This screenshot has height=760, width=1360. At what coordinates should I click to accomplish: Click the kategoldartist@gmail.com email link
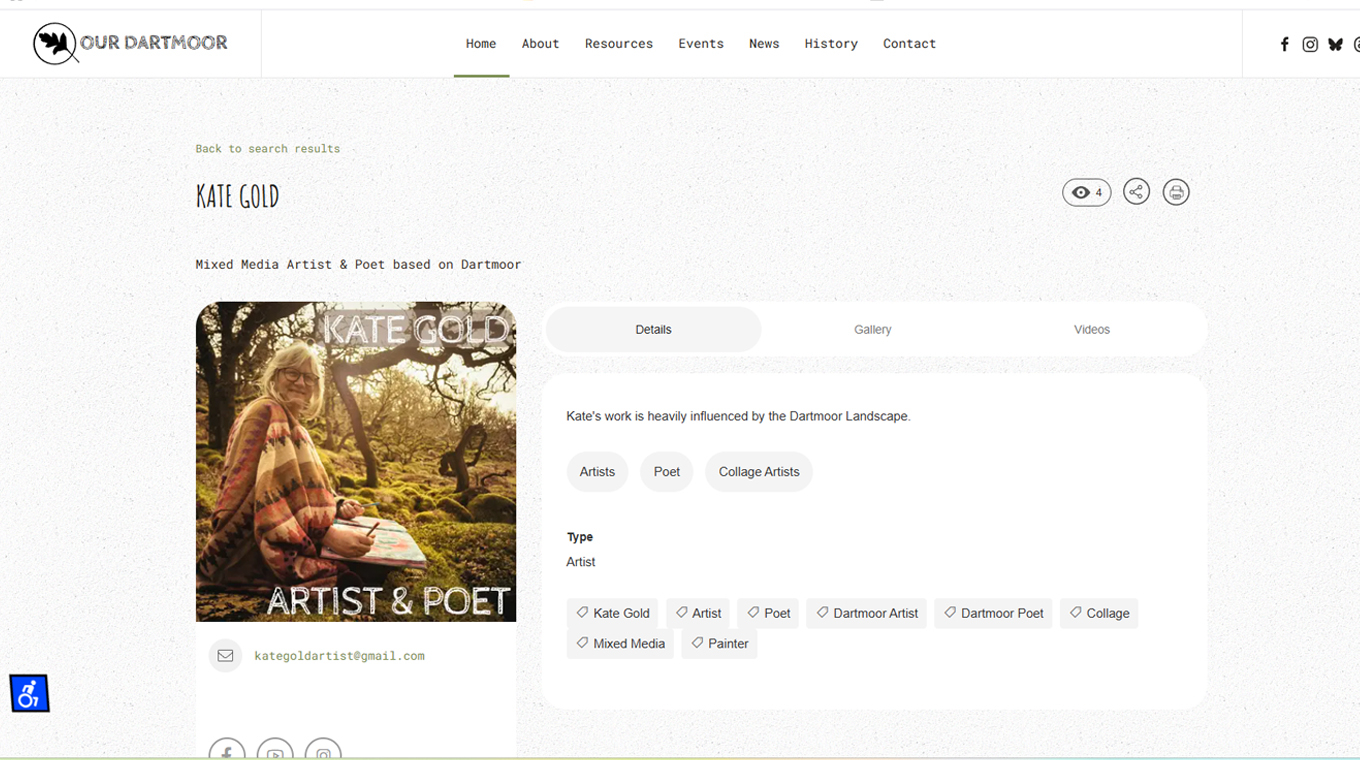pyautogui.click(x=339, y=656)
